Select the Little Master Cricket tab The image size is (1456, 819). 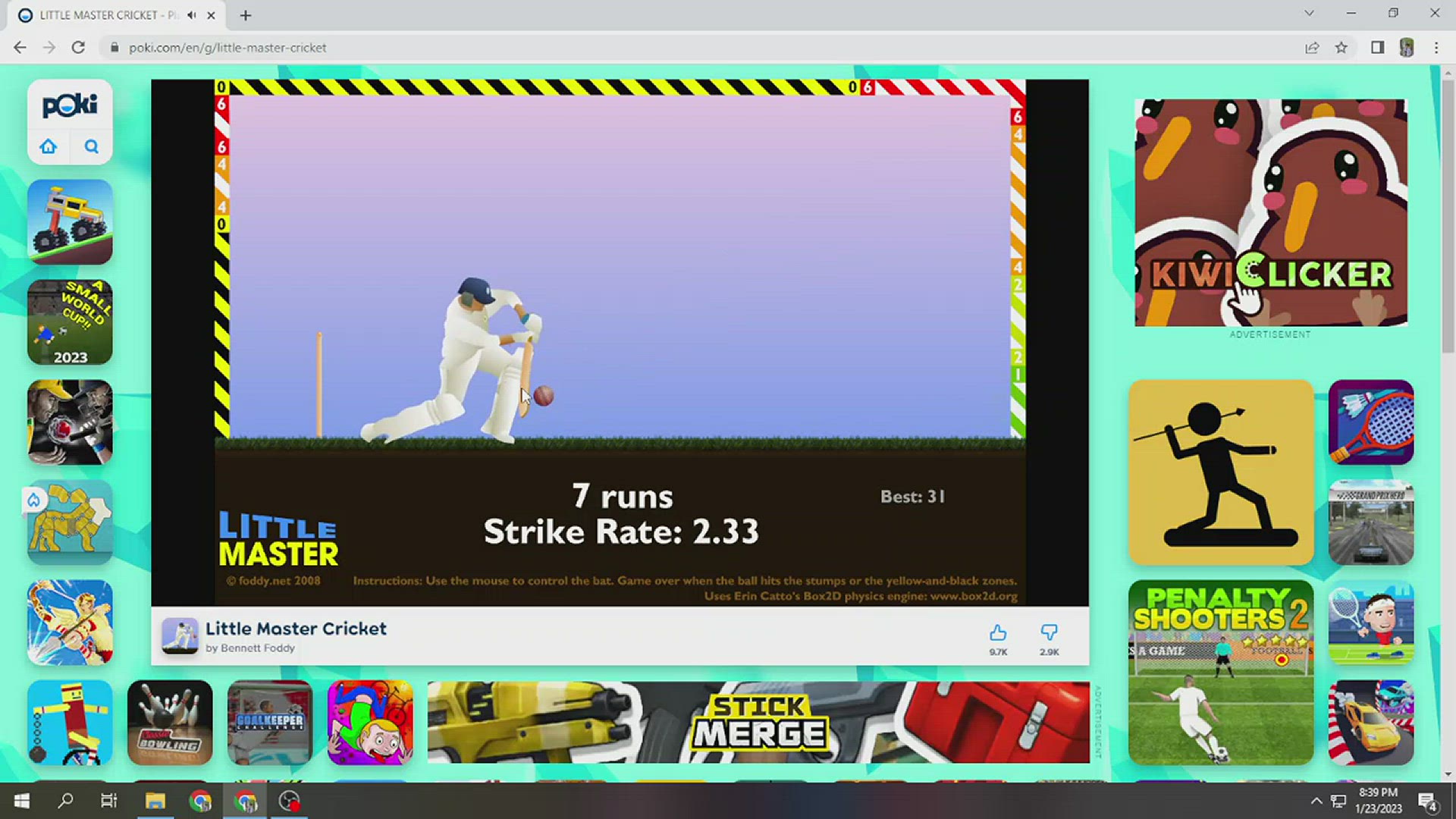[x=99, y=15]
